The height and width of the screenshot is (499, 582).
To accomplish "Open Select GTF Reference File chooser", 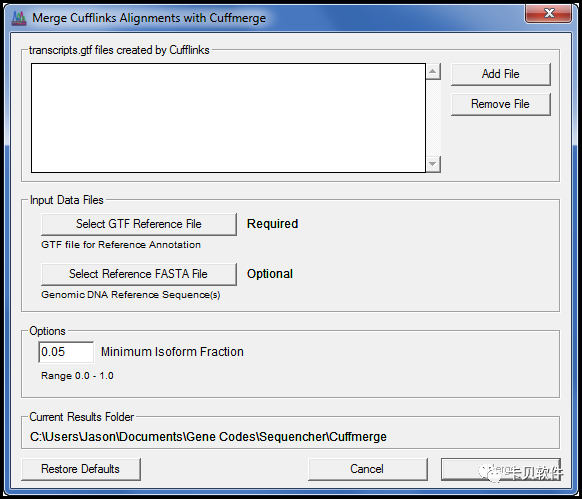I will [x=139, y=224].
